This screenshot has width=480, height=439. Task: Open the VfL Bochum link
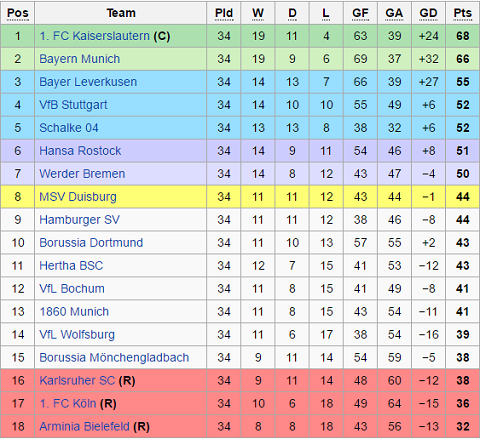pos(72,289)
